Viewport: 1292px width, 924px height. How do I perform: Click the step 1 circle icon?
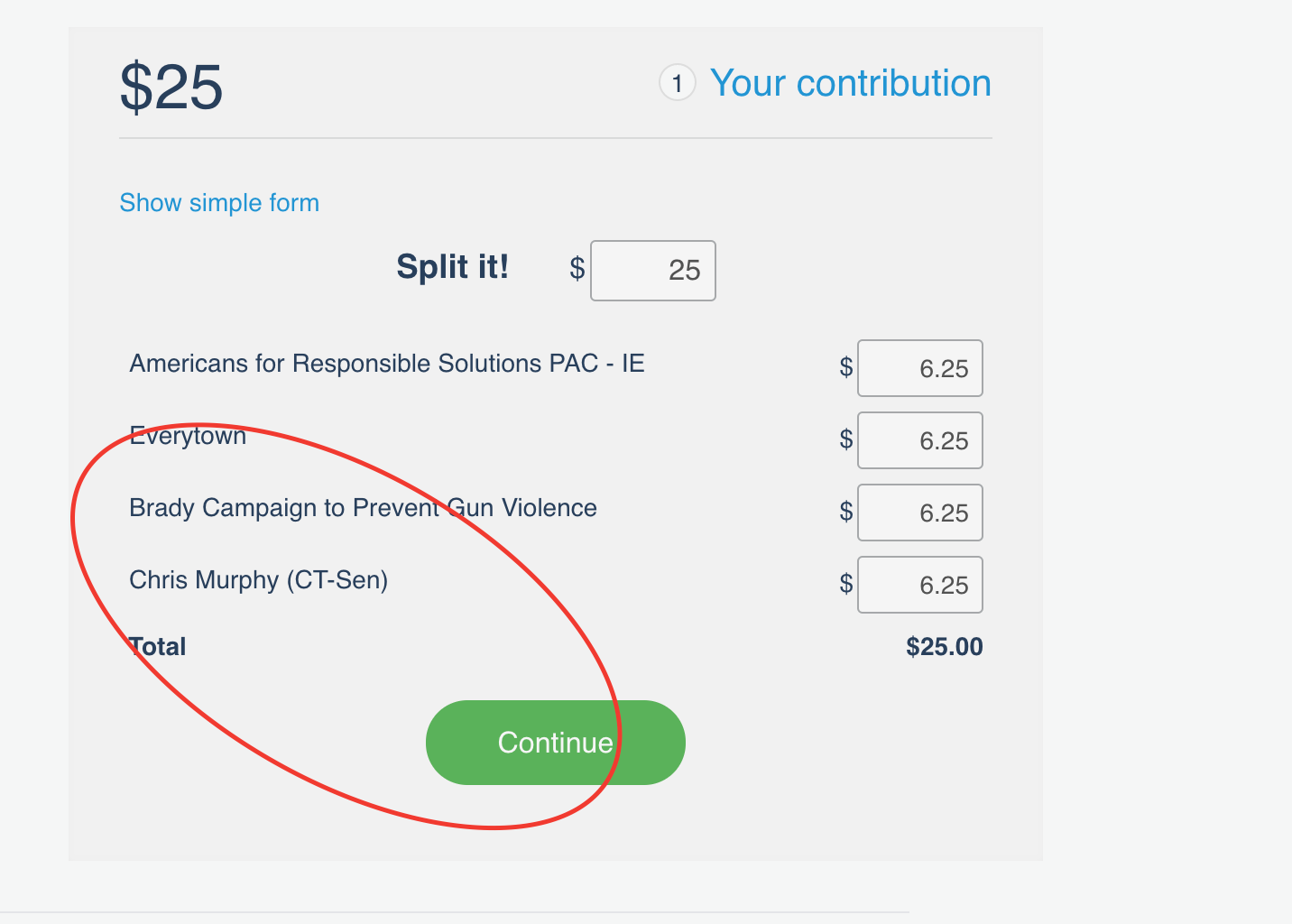tap(678, 83)
